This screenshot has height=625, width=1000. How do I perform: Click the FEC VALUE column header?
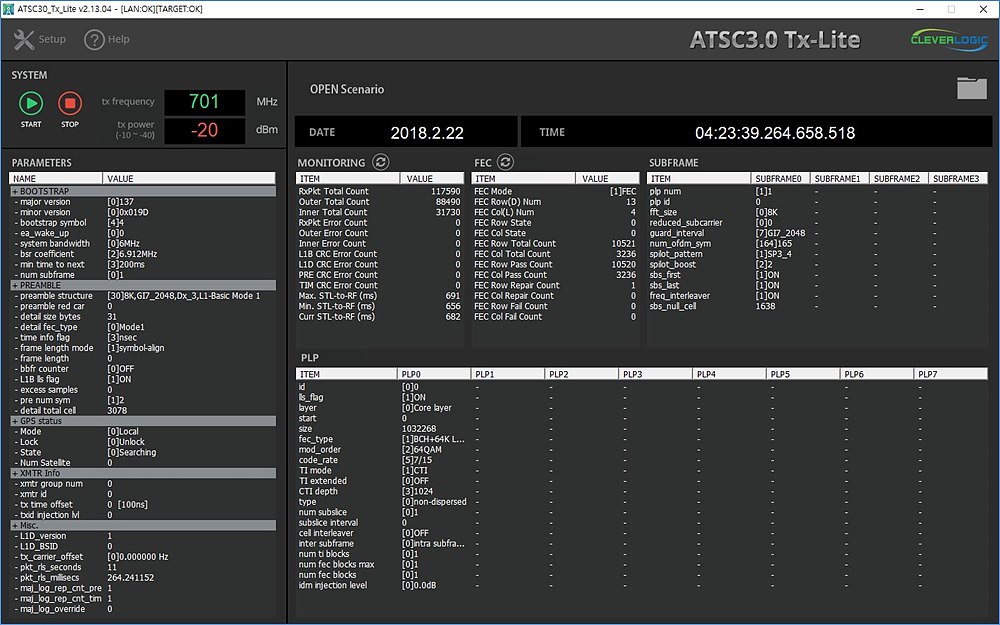(607, 179)
